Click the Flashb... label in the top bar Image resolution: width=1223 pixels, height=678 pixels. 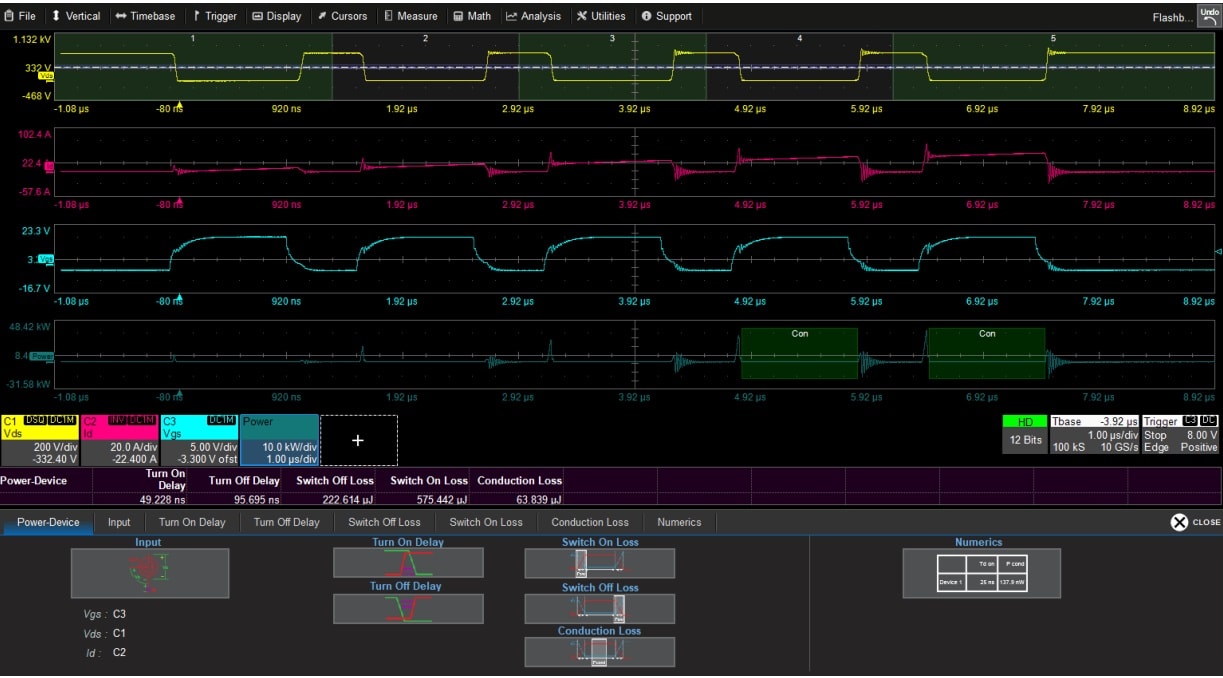click(1172, 18)
